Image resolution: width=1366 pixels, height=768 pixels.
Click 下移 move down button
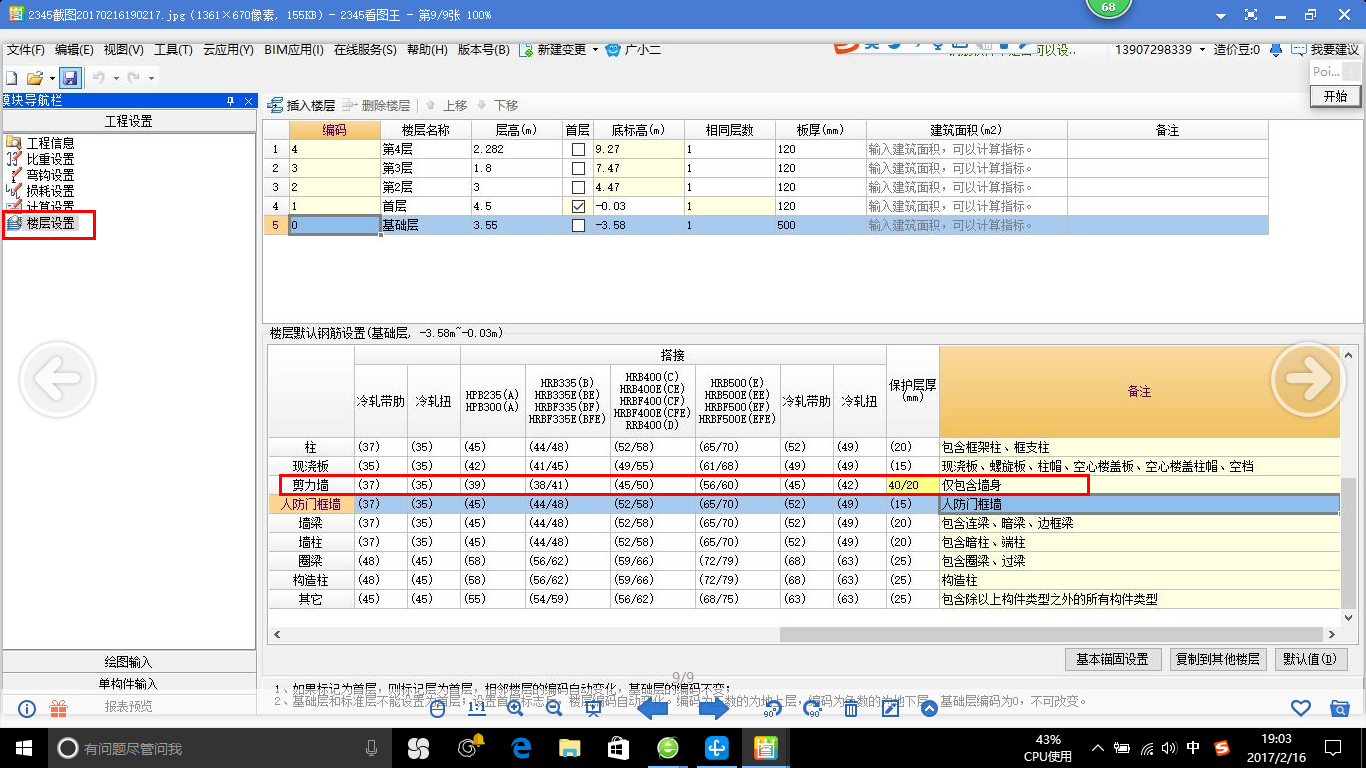coord(497,105)
